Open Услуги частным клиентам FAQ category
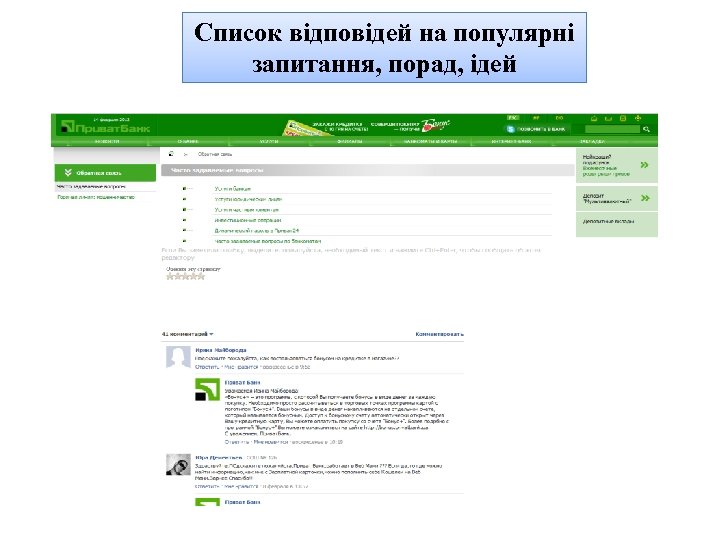 coord(247,210)
